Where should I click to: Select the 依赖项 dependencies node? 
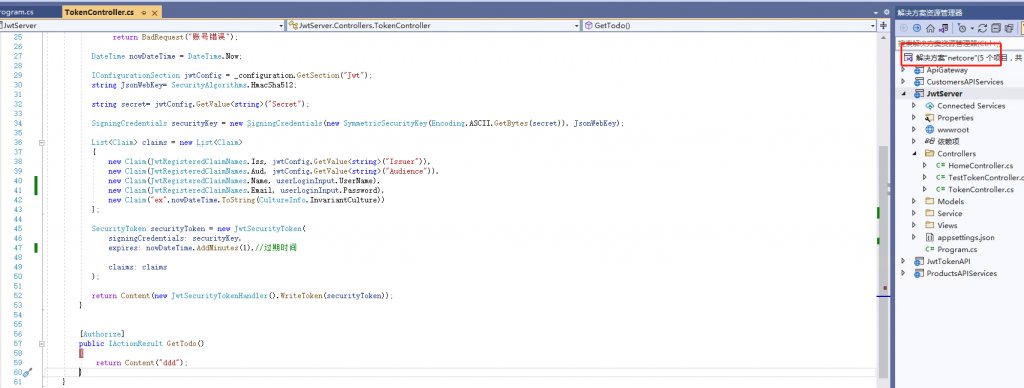[948, 142]
